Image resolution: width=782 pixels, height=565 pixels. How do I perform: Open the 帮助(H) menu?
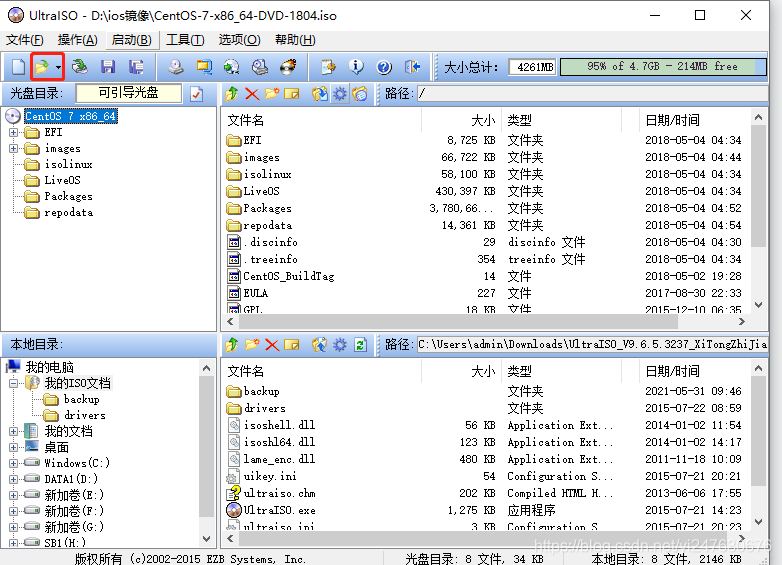tap(295, 40)
